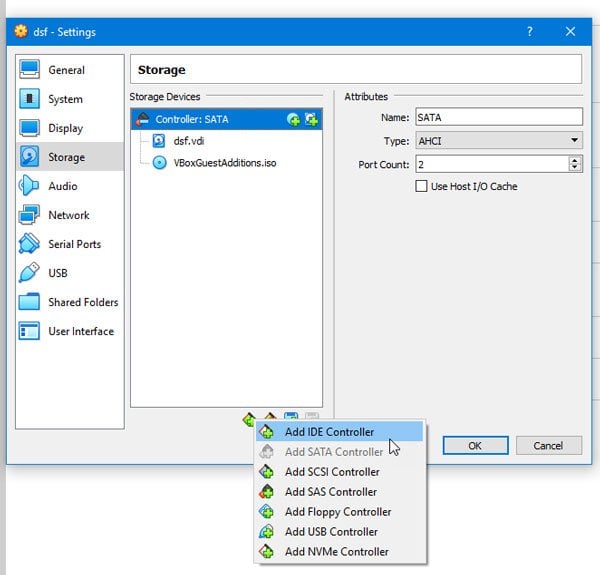
Task: Choose Add IDE Controller from menu
Action: point(339,432)
